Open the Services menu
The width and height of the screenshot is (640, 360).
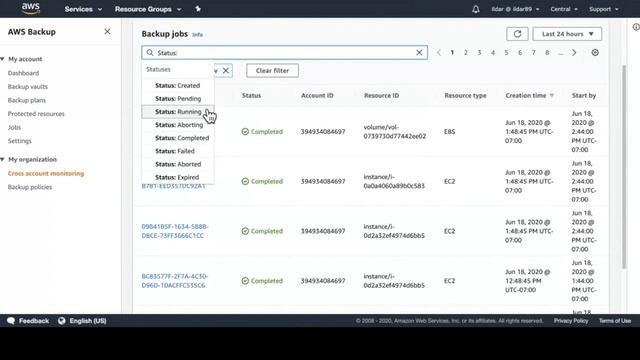(83, 9)
